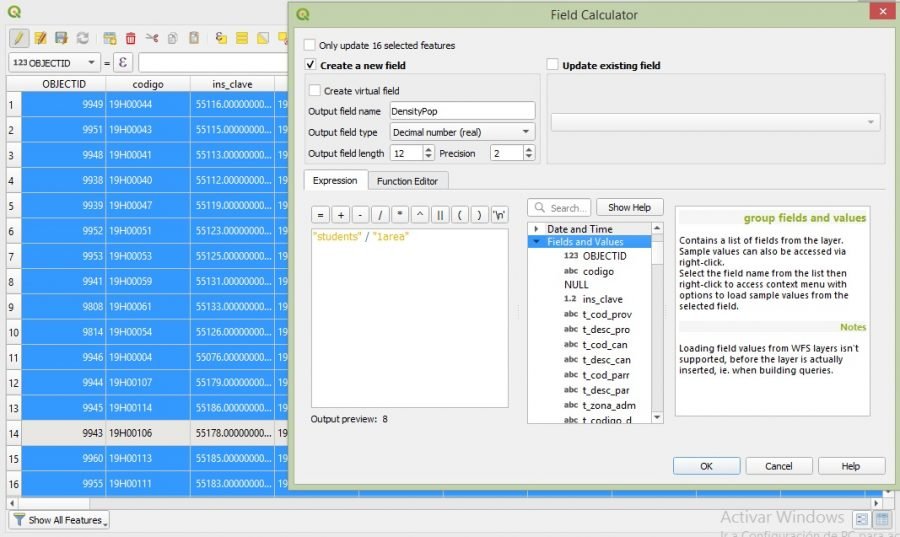
Task: Open the OBJECTID field selector dropdown
Action: coord(55,63)
